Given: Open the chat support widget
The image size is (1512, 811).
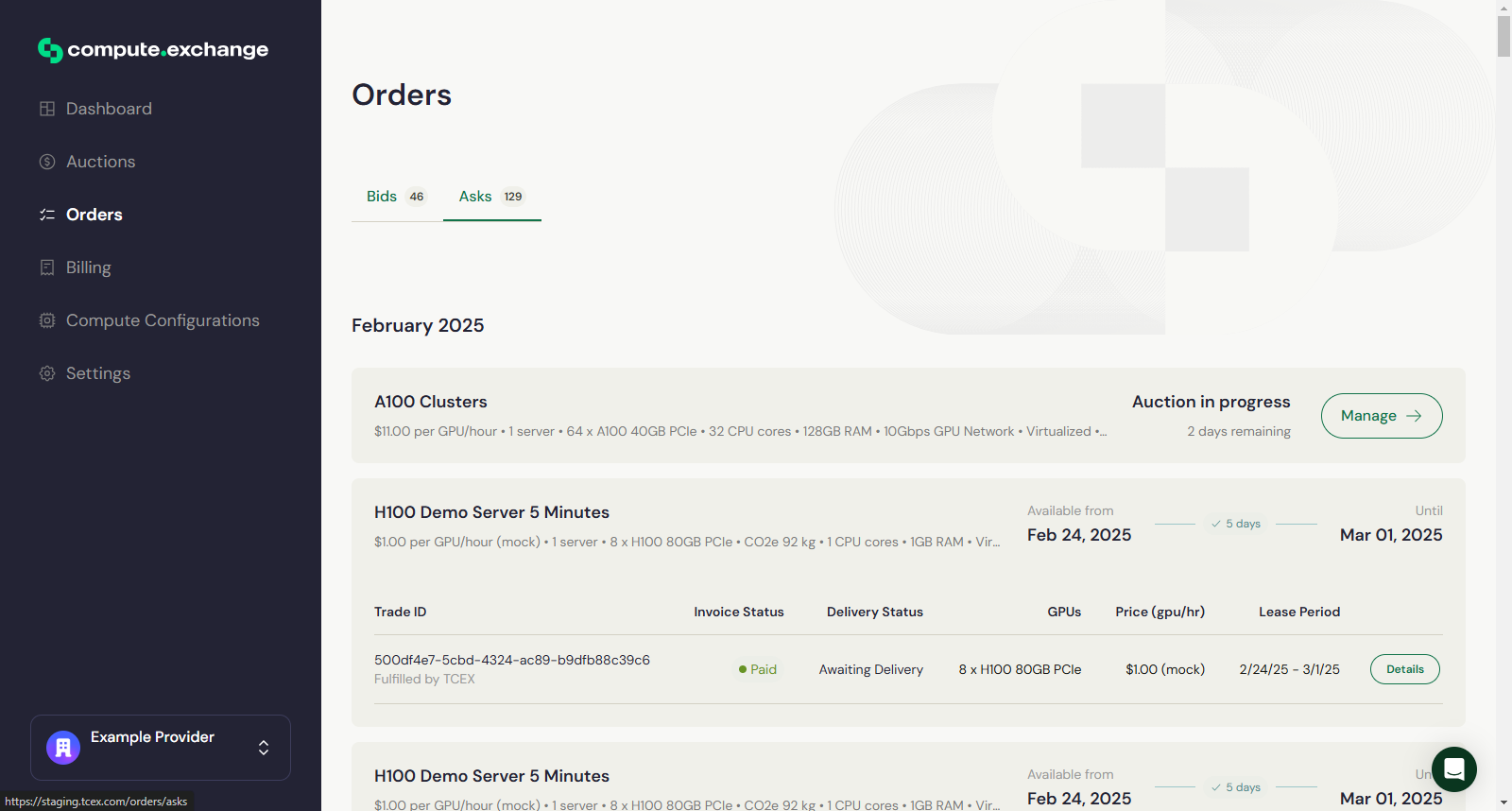Looking at the screenshot, I should (1454, 769).
